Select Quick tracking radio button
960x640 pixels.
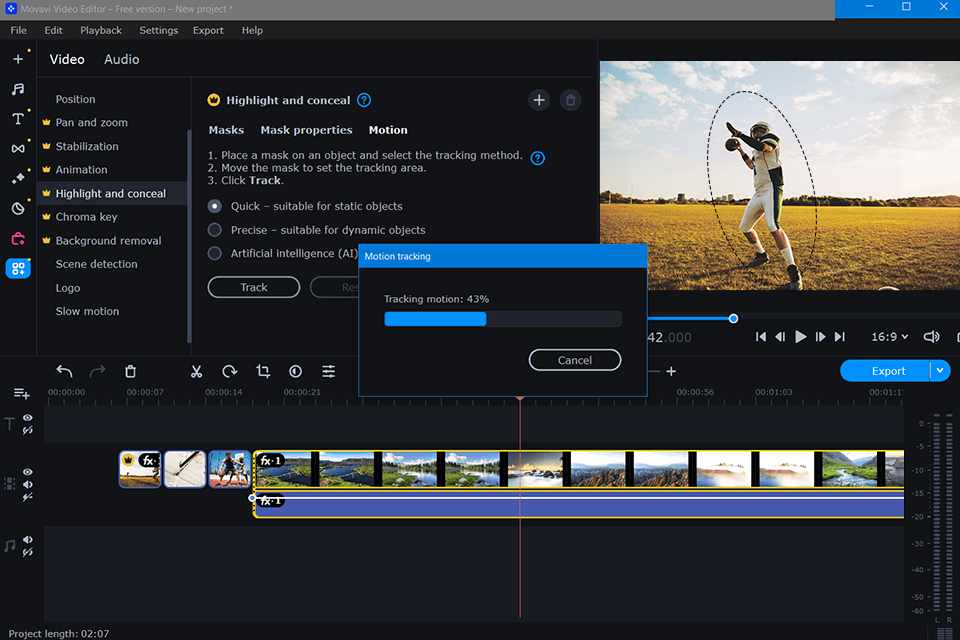click(x=215, y=206)
